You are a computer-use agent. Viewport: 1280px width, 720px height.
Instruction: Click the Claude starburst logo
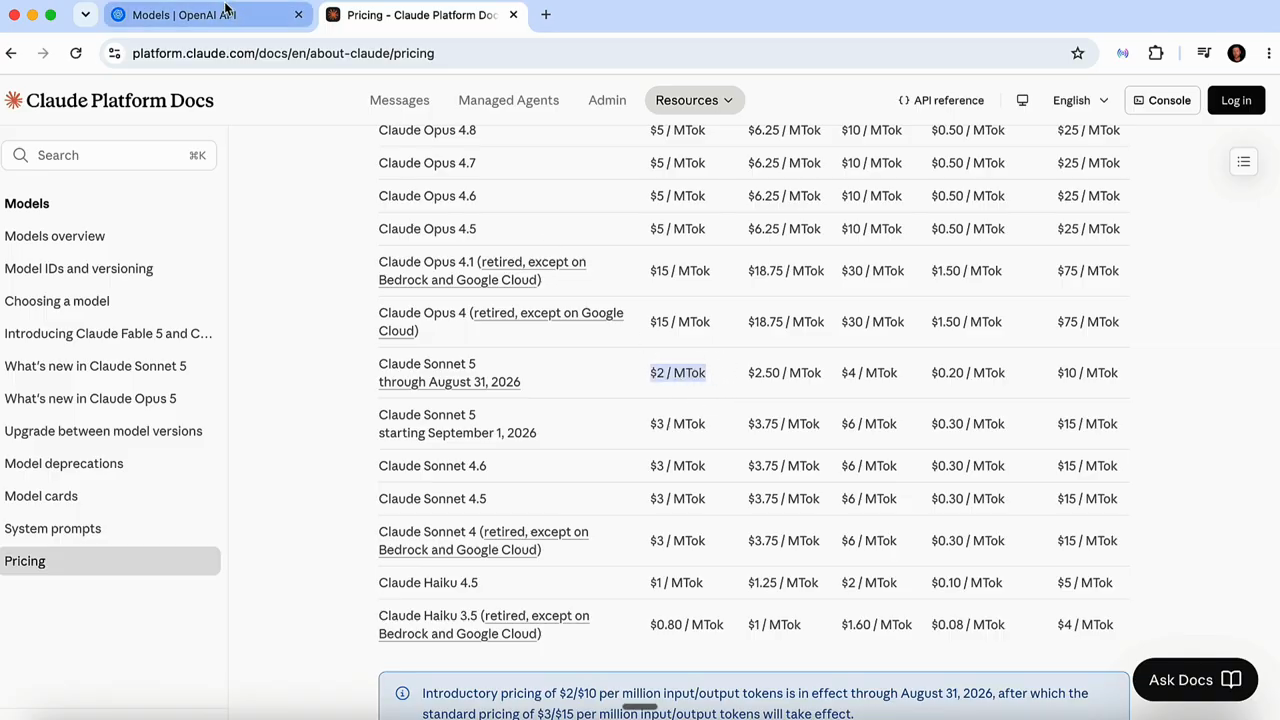point(13,100)
